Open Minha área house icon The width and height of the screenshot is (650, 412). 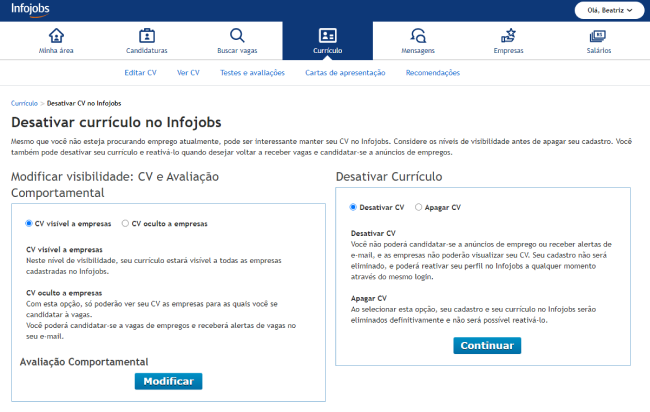(56, 35)
